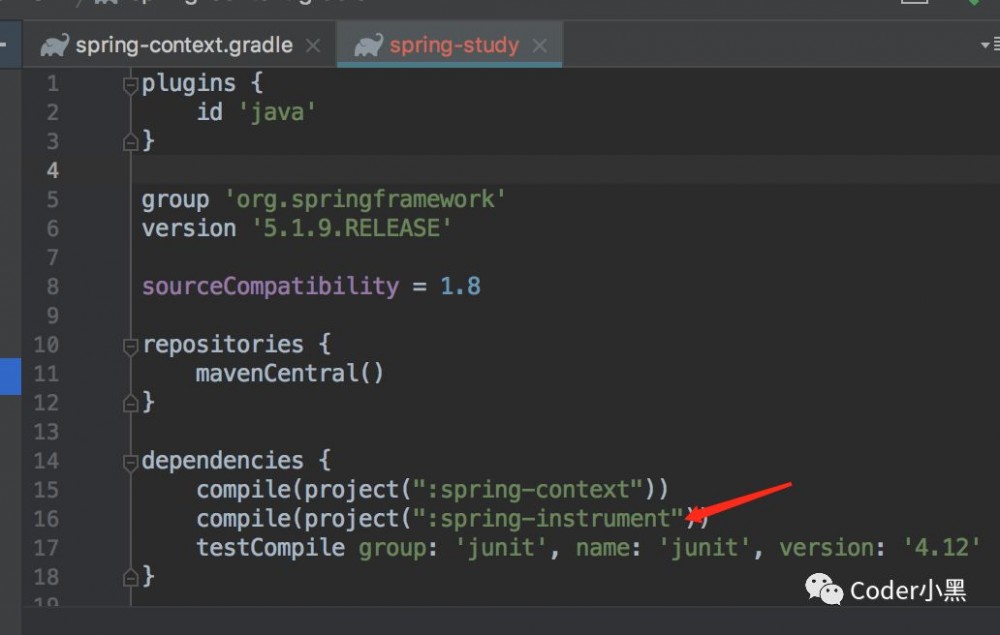The width and height of the screenshot is (1000, 635).
Task: Collapse the dependencies block fold marker
Action: [130, 462]
